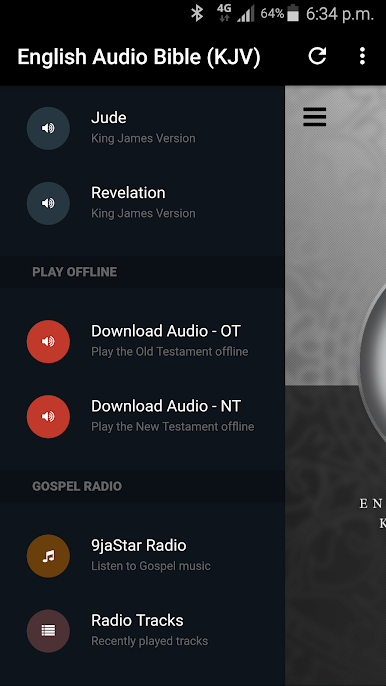Click the speaker icon beside Jude

[48, 128]
